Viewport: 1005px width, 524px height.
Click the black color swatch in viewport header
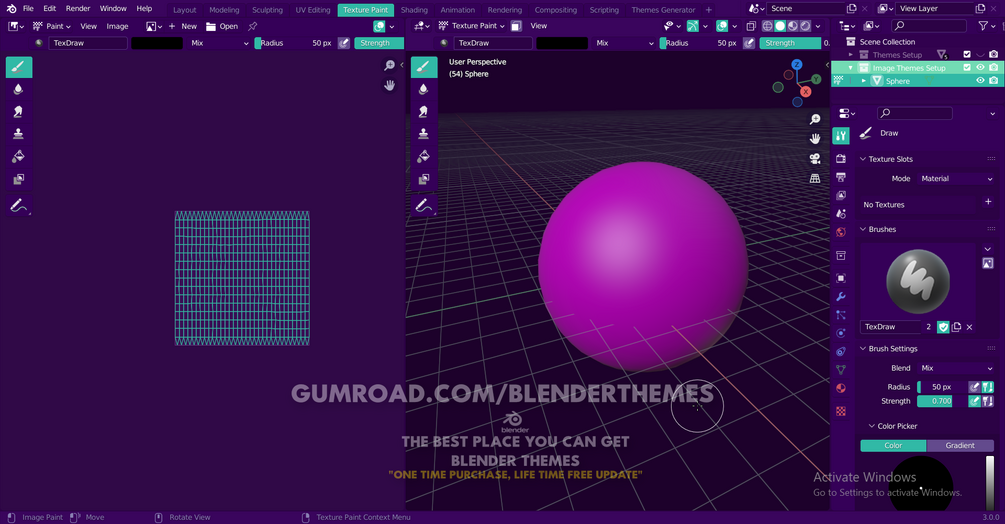[561, 43]
